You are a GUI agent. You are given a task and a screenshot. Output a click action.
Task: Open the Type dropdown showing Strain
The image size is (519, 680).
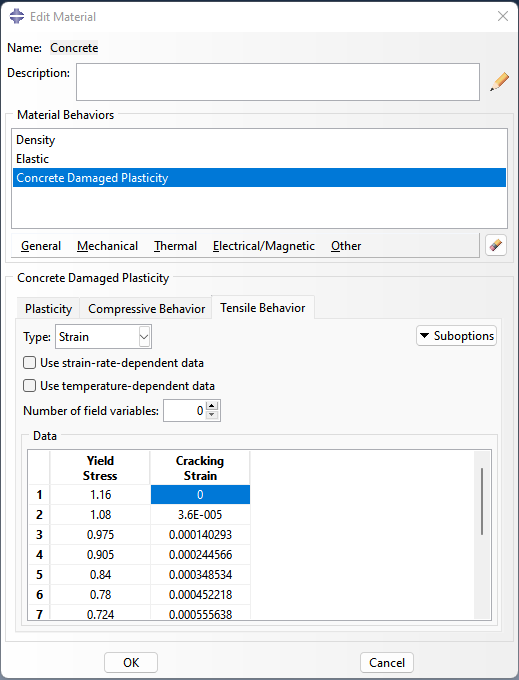(x=103, y=337)
